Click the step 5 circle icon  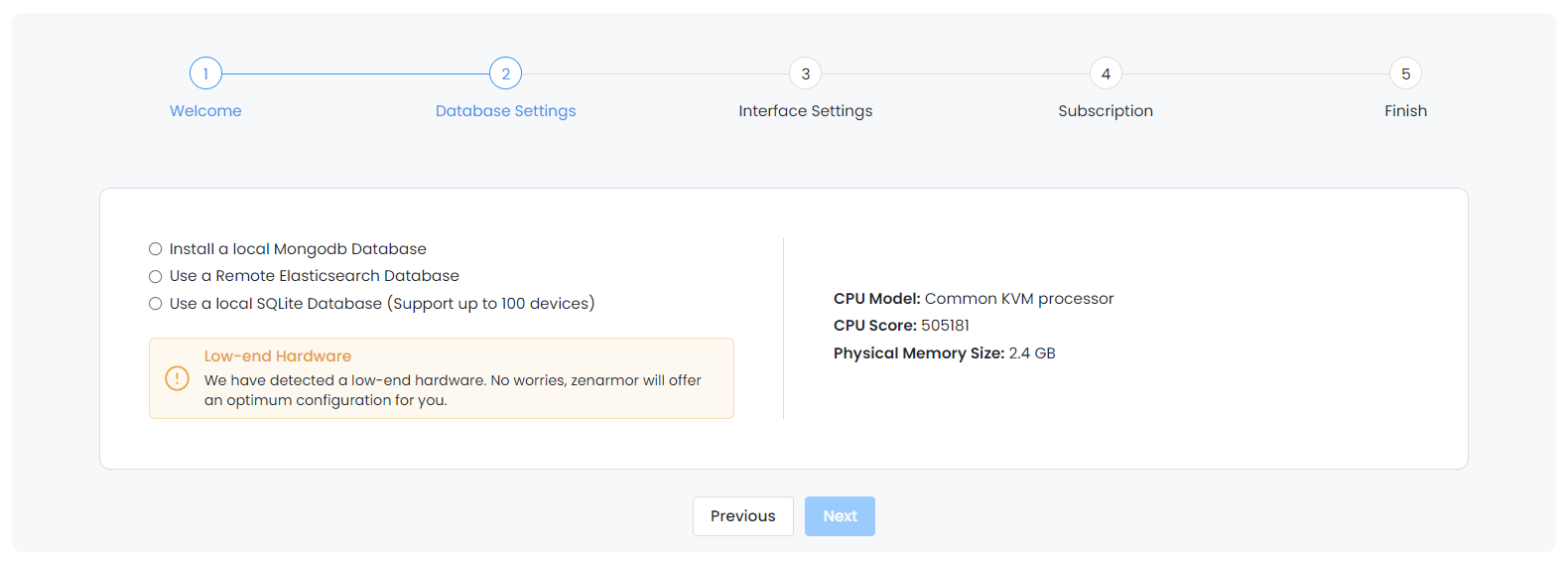click(1405, 73)
